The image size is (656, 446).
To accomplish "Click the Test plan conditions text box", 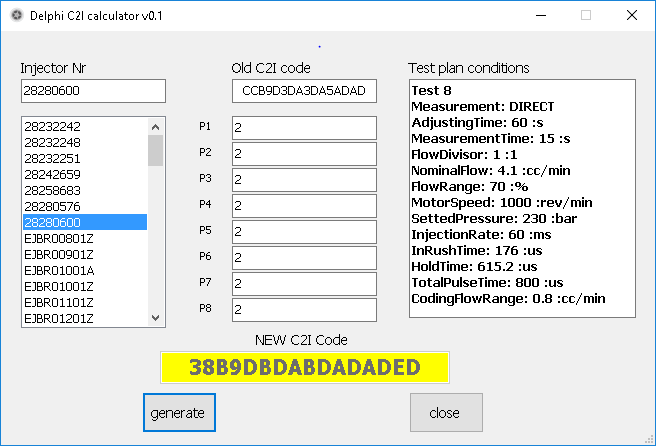I will tap(522, 198).
